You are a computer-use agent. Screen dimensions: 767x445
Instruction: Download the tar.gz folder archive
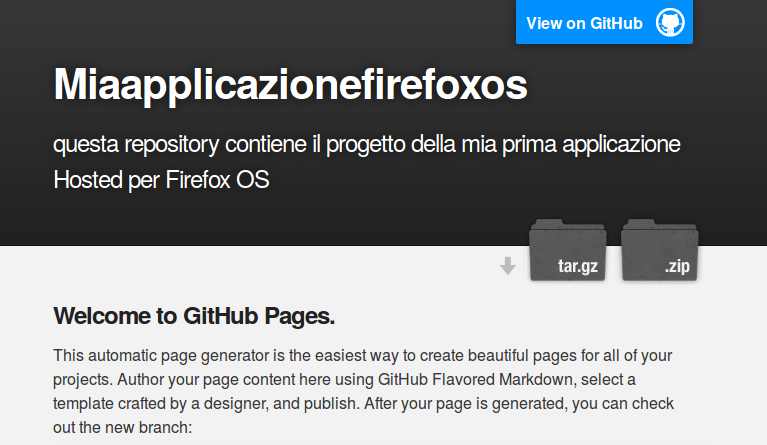click(x=567, y=250)
